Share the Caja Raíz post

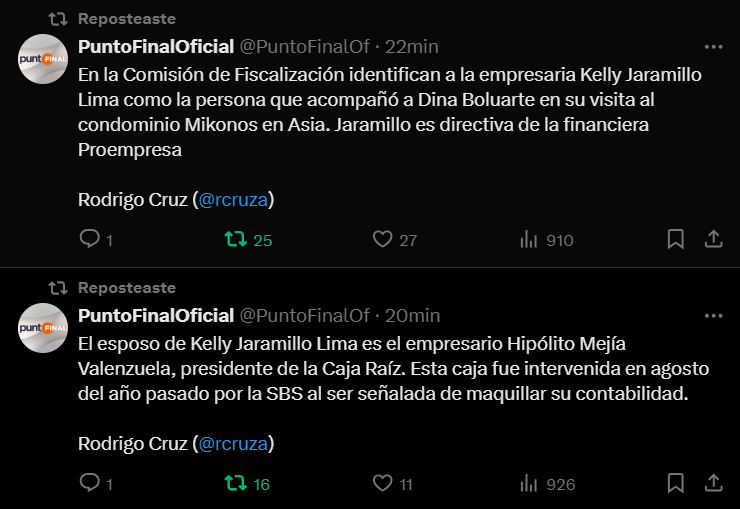[714, 484]
